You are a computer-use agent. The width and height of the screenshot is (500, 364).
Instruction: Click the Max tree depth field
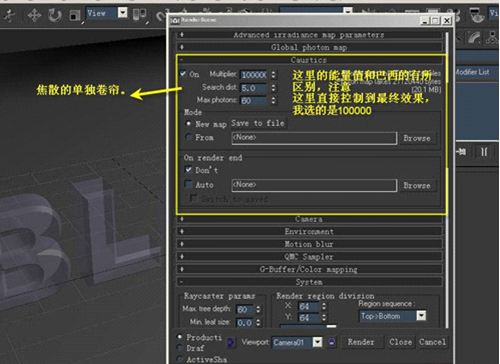point(245,309)
